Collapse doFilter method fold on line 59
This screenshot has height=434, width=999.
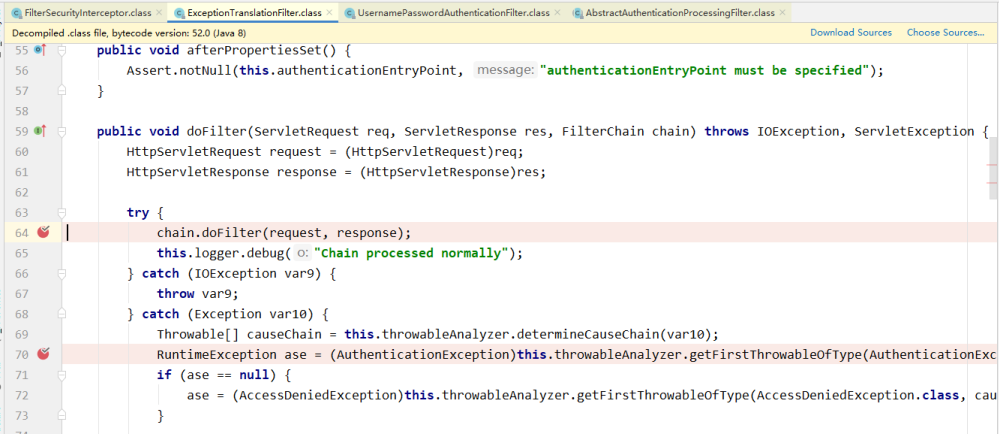point(62,132)
